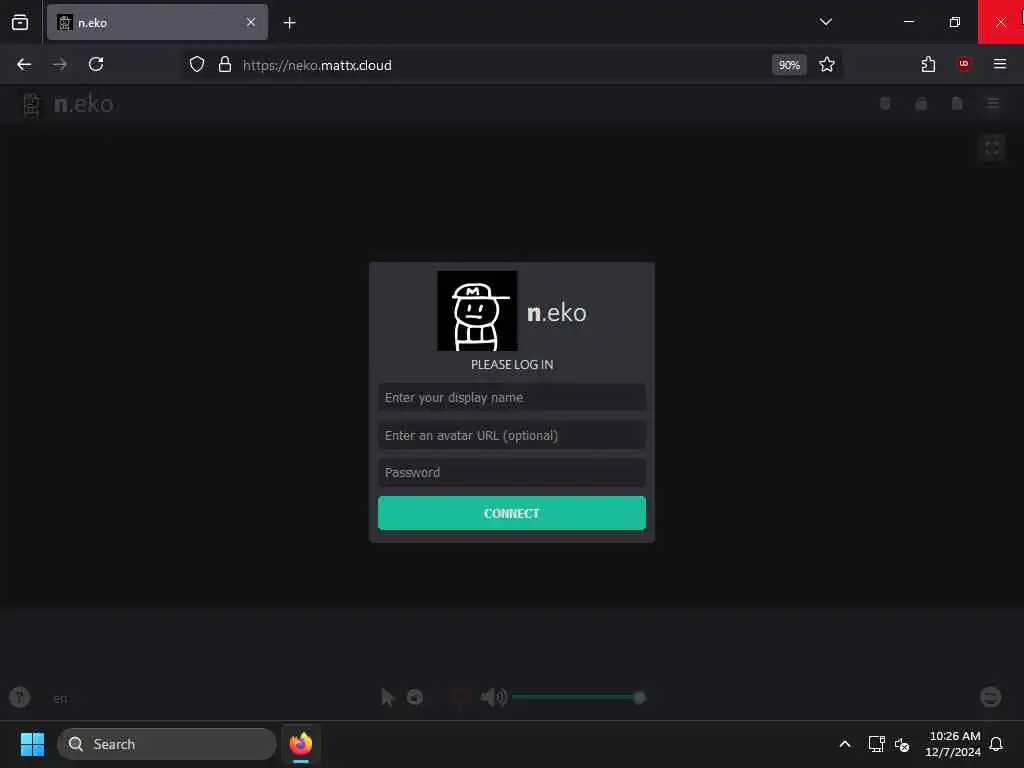This screenshot has width=1024, height=768.
Task: Click the taskbar Search box
Action: coord(167,744)
